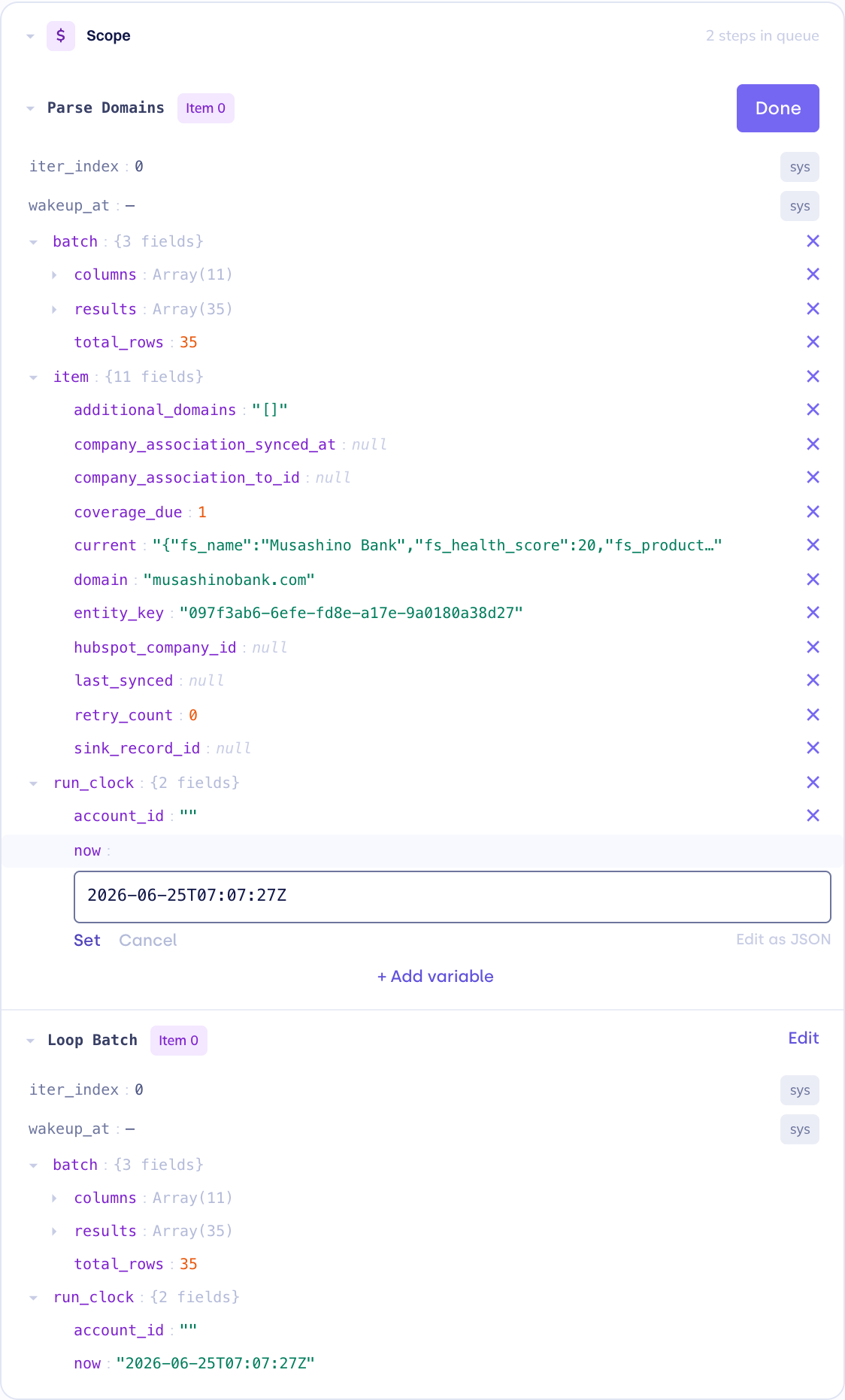845x1400 pixels.
Task: Click the Parse Domains heading
Action: click(106, 108)
